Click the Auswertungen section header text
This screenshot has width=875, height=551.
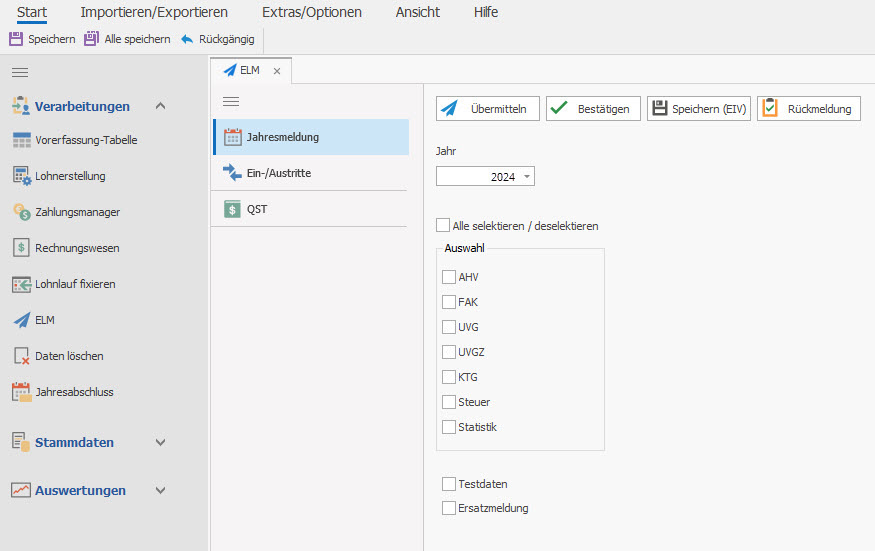click(x=80, y=490)
